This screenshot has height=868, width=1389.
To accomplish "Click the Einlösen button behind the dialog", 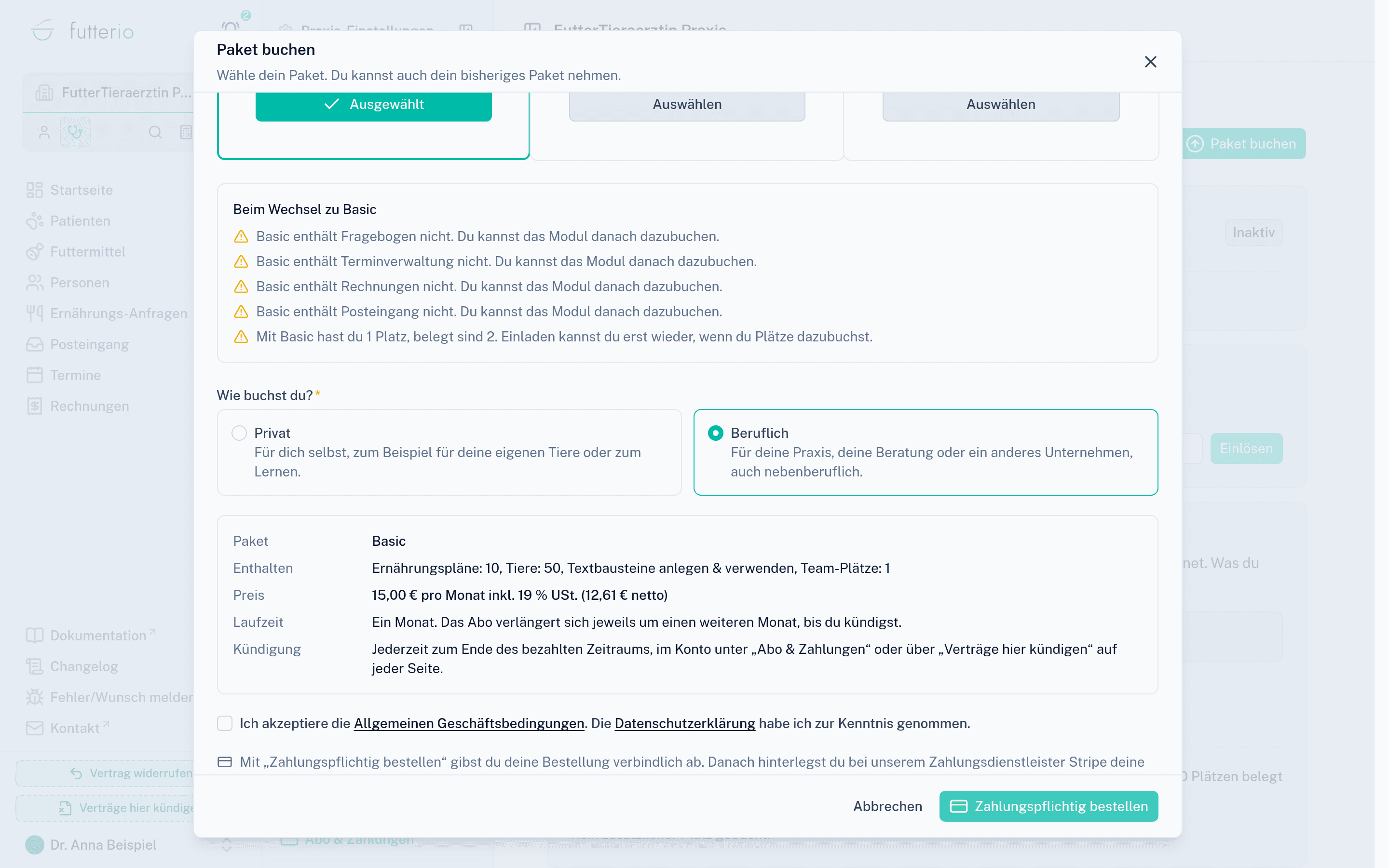I will [1246, 448].
